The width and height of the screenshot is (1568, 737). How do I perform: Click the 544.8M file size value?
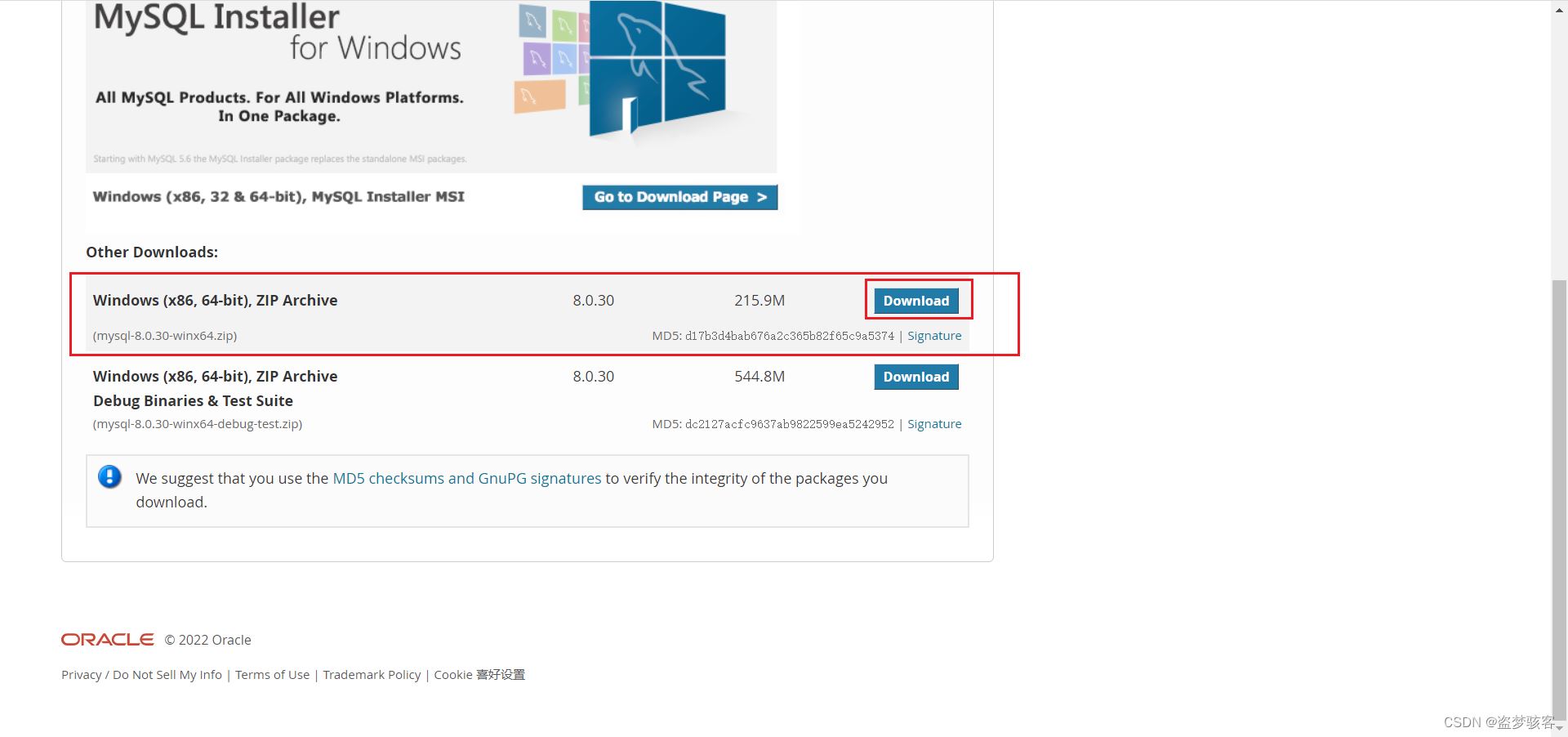(759, 377)
